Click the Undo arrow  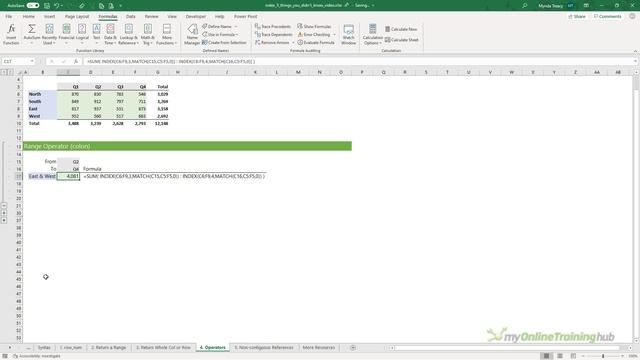57,5
